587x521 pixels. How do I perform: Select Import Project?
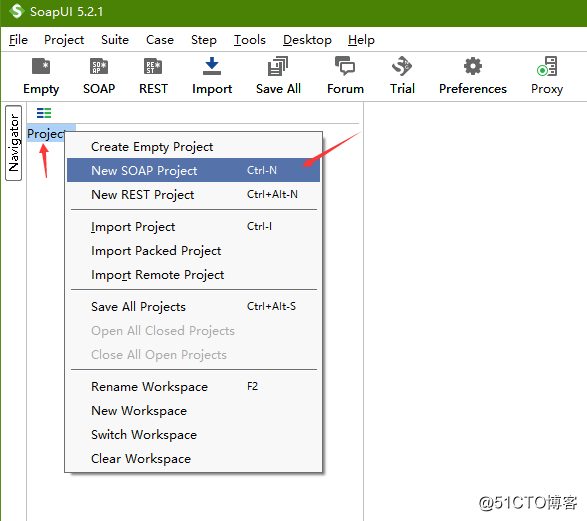193,227
